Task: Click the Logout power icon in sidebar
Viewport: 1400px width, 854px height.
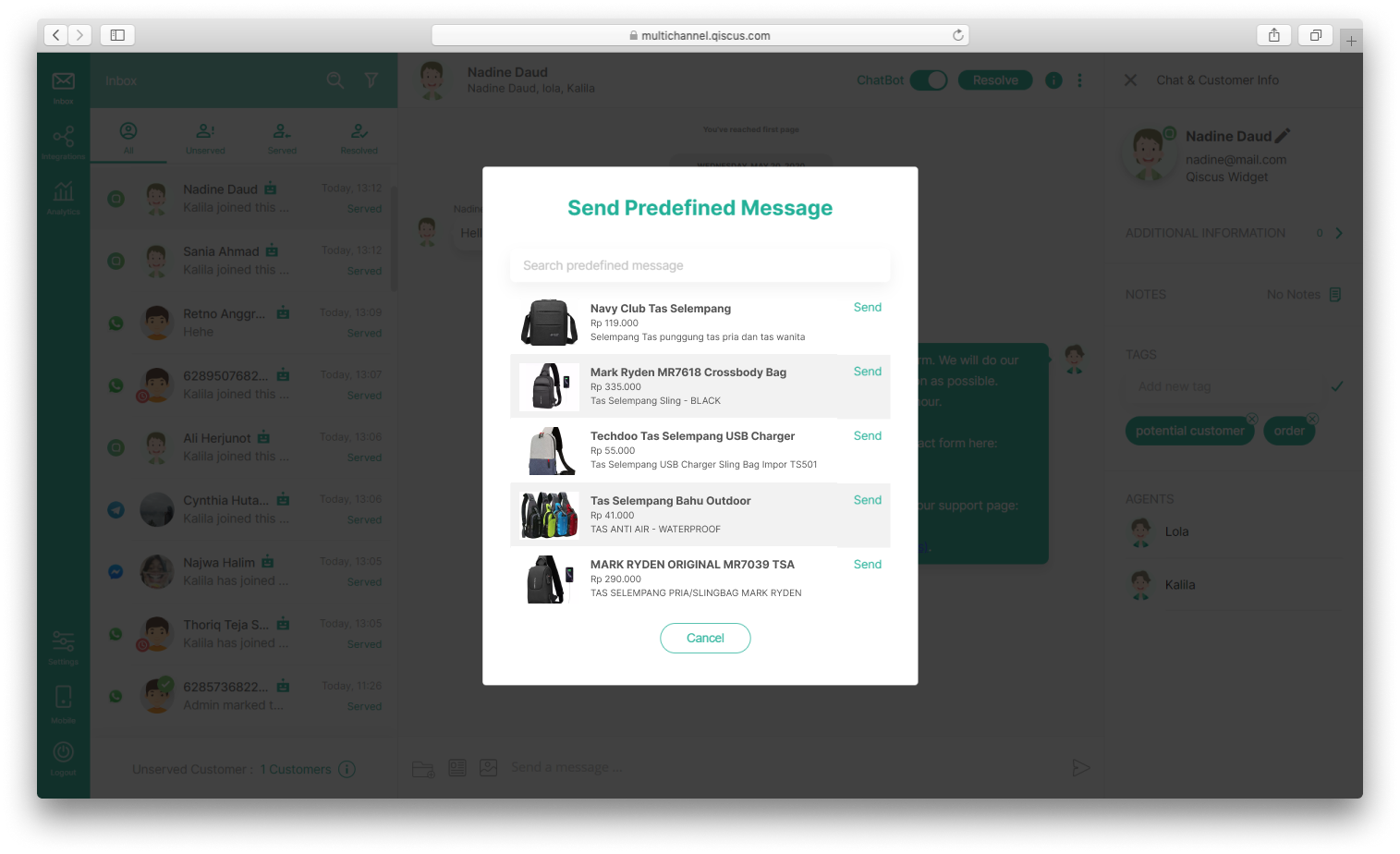Action: tap(63, 752)
